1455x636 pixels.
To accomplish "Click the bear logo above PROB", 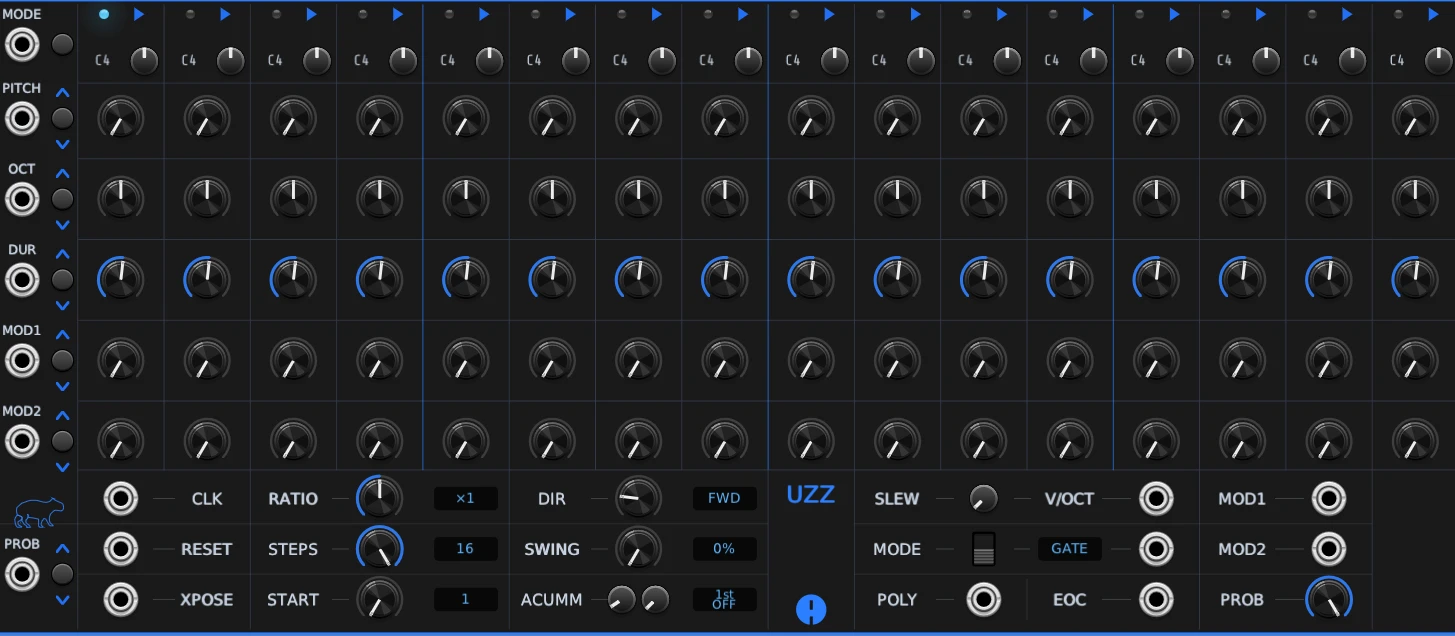I will tap(39, 513).
